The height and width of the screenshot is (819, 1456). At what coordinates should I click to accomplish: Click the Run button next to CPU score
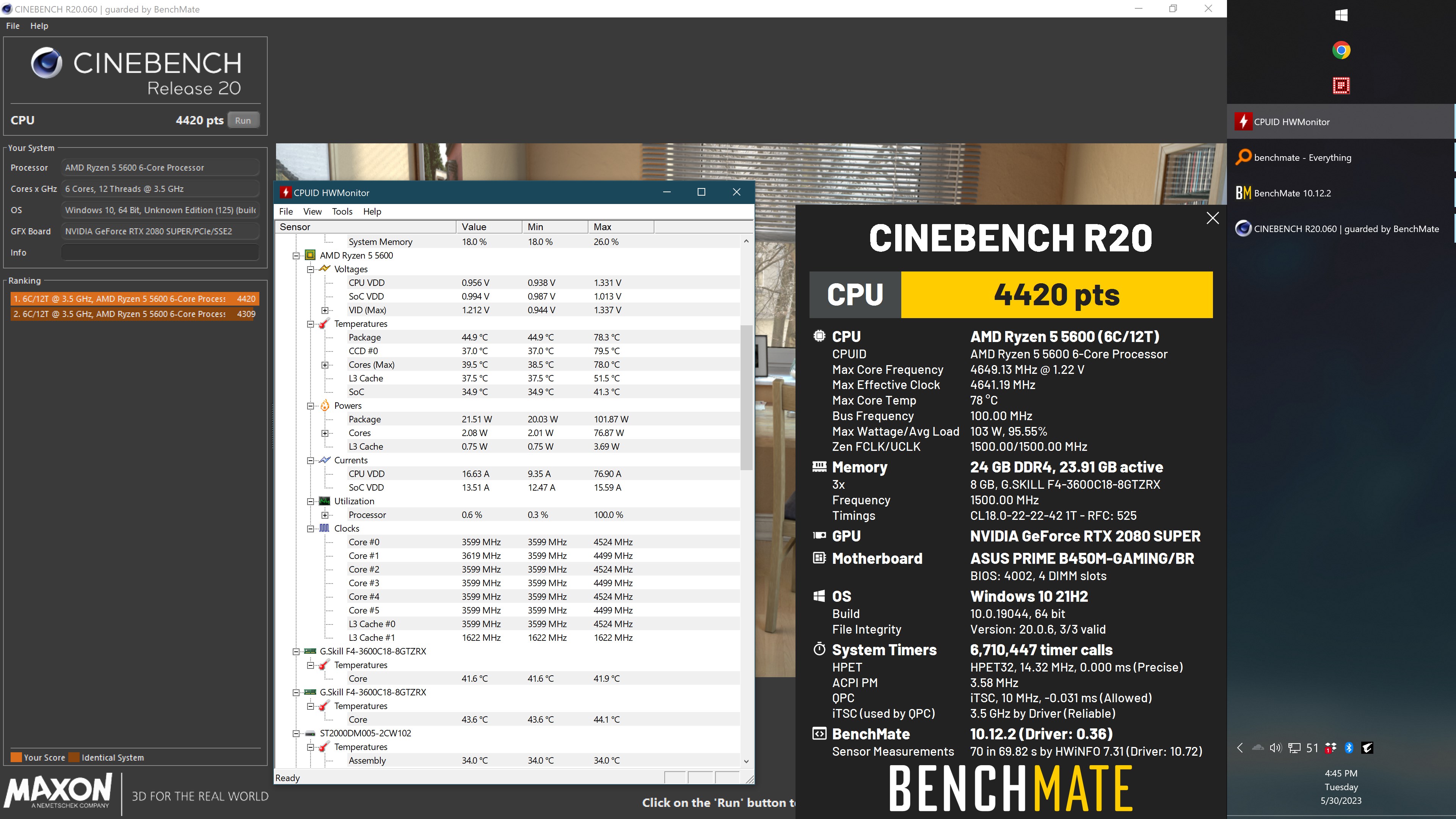243,121
